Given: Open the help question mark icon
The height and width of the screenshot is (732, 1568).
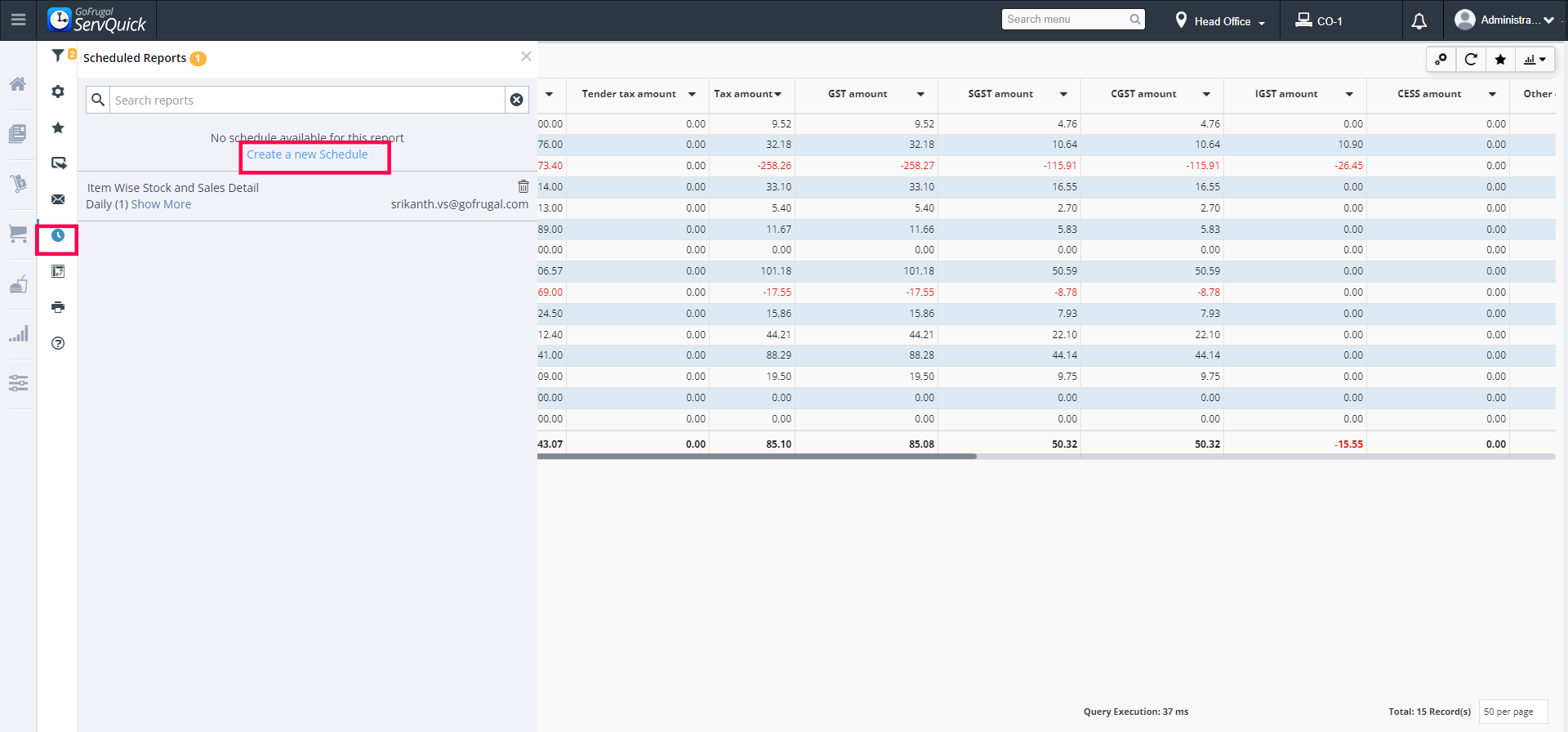Looking at the screenshot, I should point(58,343).
